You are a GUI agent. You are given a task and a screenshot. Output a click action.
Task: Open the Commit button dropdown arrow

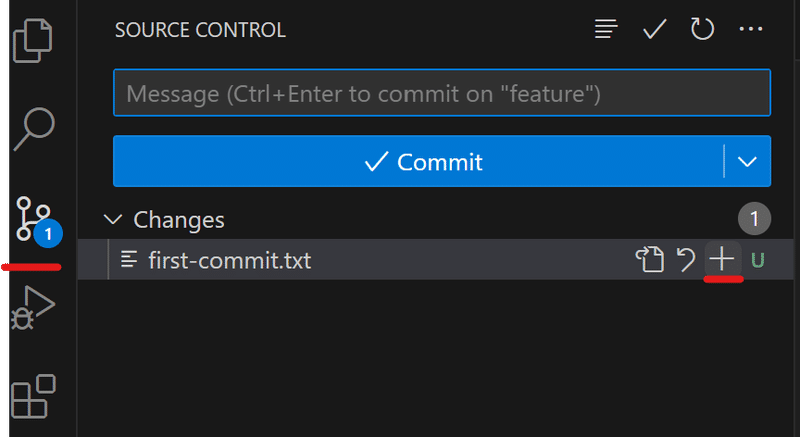click(x=747, y=161)
